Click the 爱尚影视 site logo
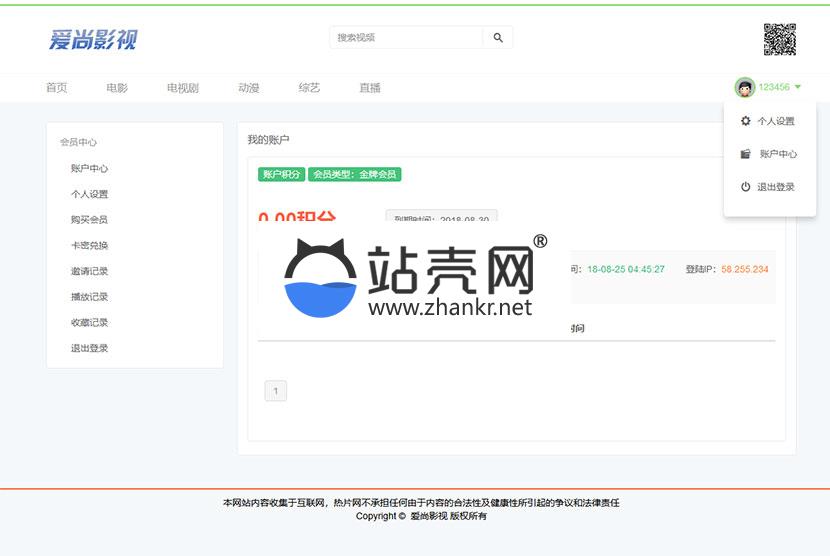 pos(93,39)
